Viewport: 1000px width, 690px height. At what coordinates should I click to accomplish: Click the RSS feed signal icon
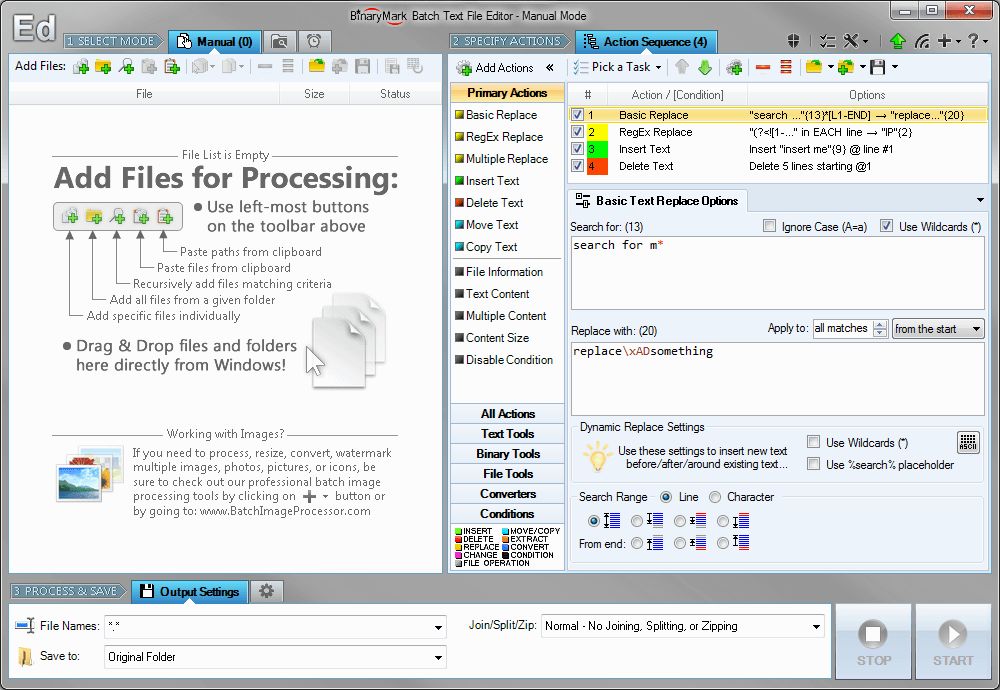(x=922, y=41)
